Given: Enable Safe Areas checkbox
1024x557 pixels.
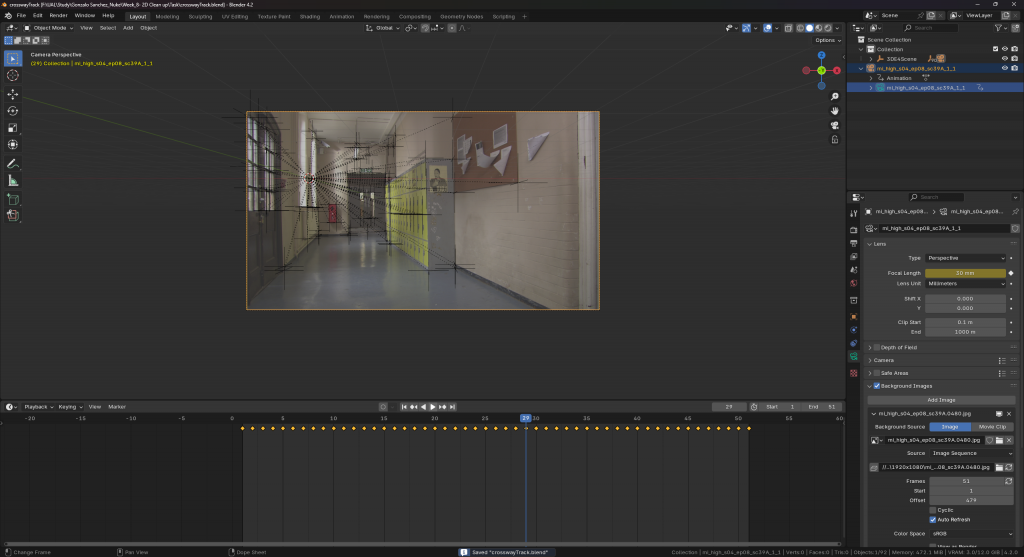Looking at the screenshot, I should coord(876,373).
